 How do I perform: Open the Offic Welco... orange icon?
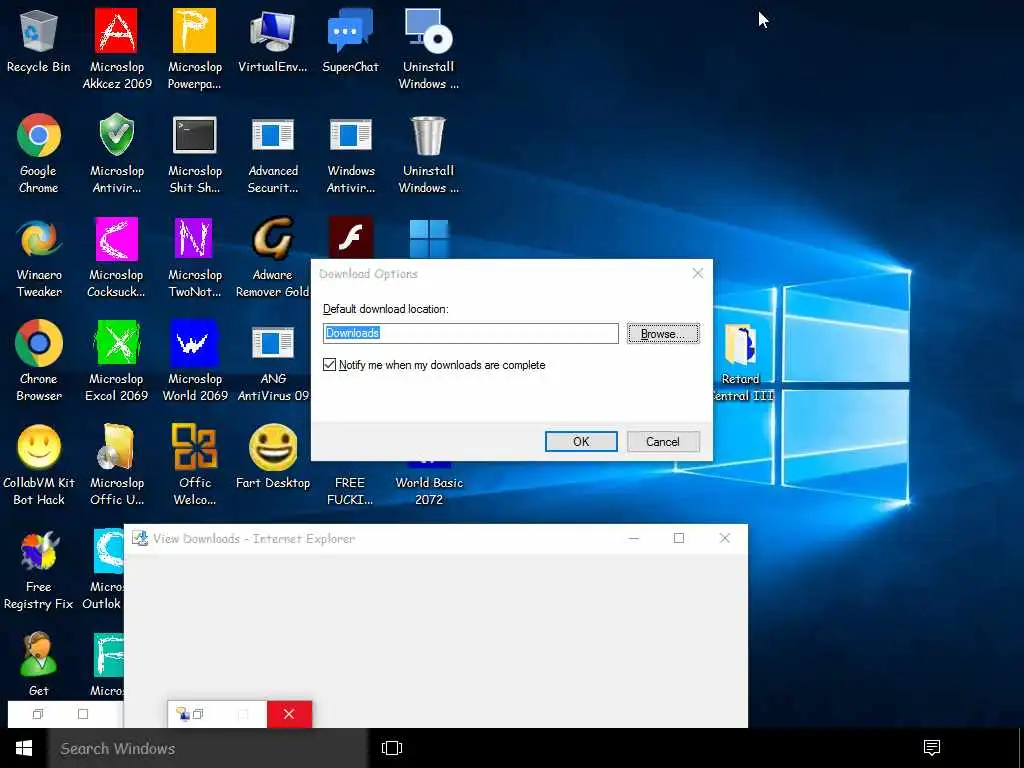coord(195,465)
